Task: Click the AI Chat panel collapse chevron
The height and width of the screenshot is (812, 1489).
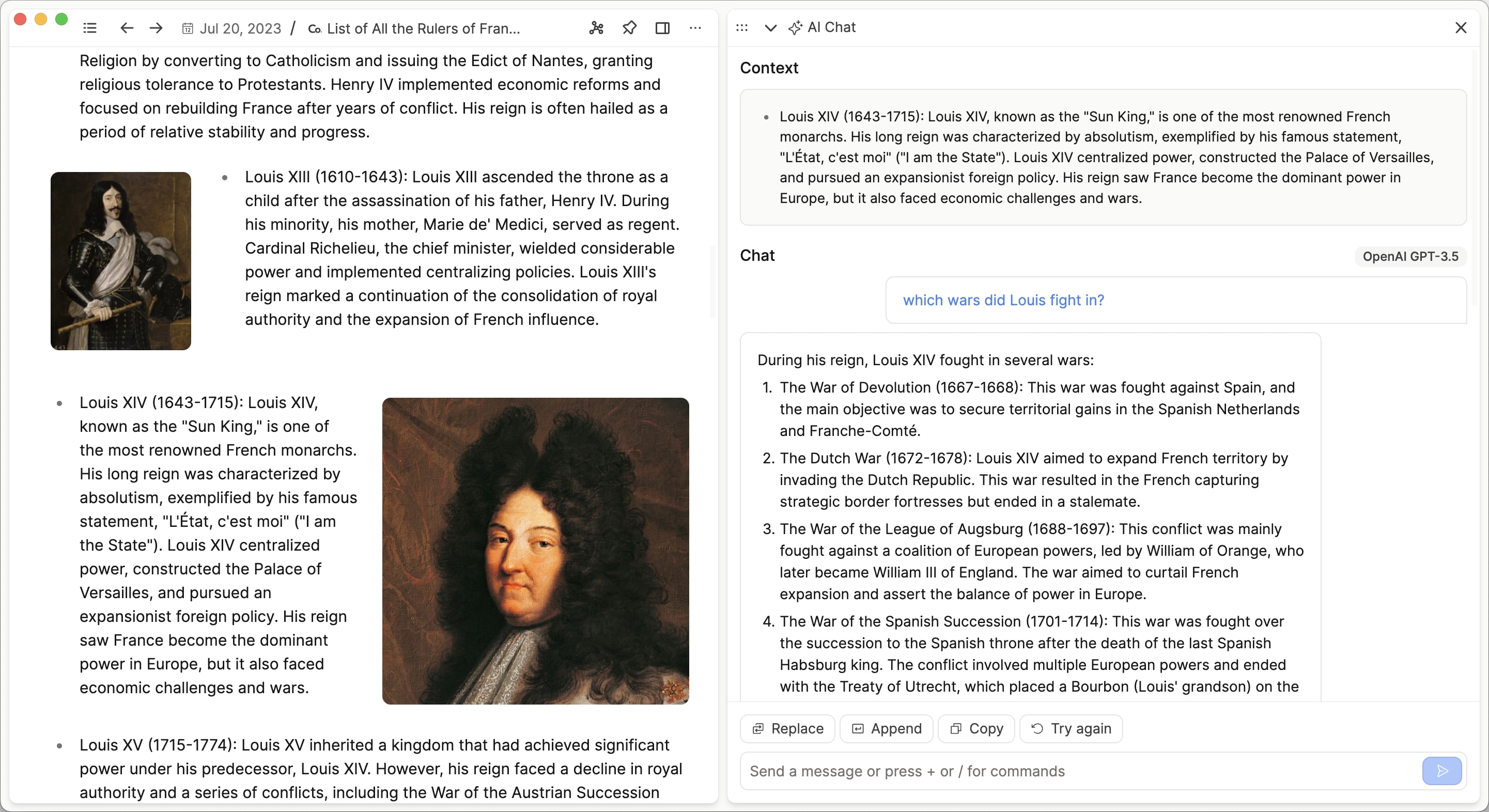Action: [x=769, y=27]
